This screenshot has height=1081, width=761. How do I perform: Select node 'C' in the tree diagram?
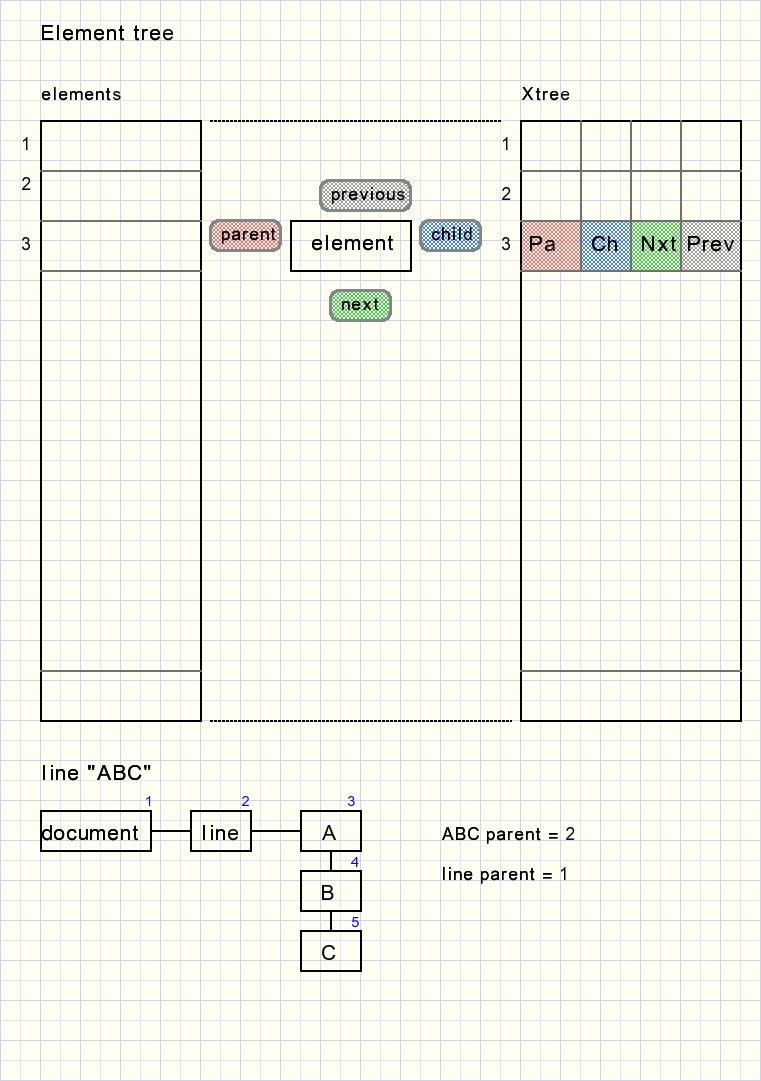click(x=331, y=951)
